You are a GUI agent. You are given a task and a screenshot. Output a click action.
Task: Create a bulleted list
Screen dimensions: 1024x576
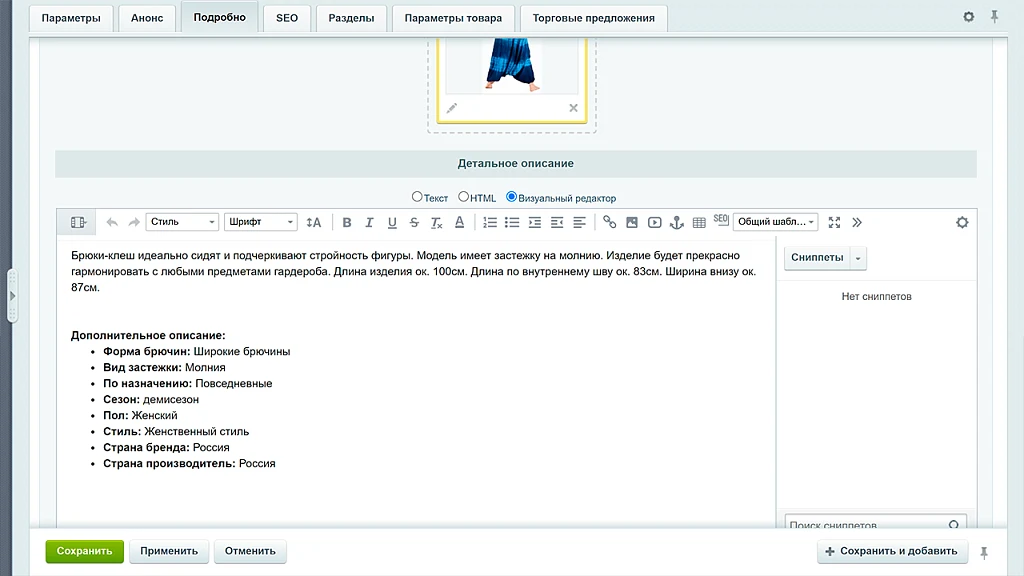pyautogui.click(x=512, y=223)
